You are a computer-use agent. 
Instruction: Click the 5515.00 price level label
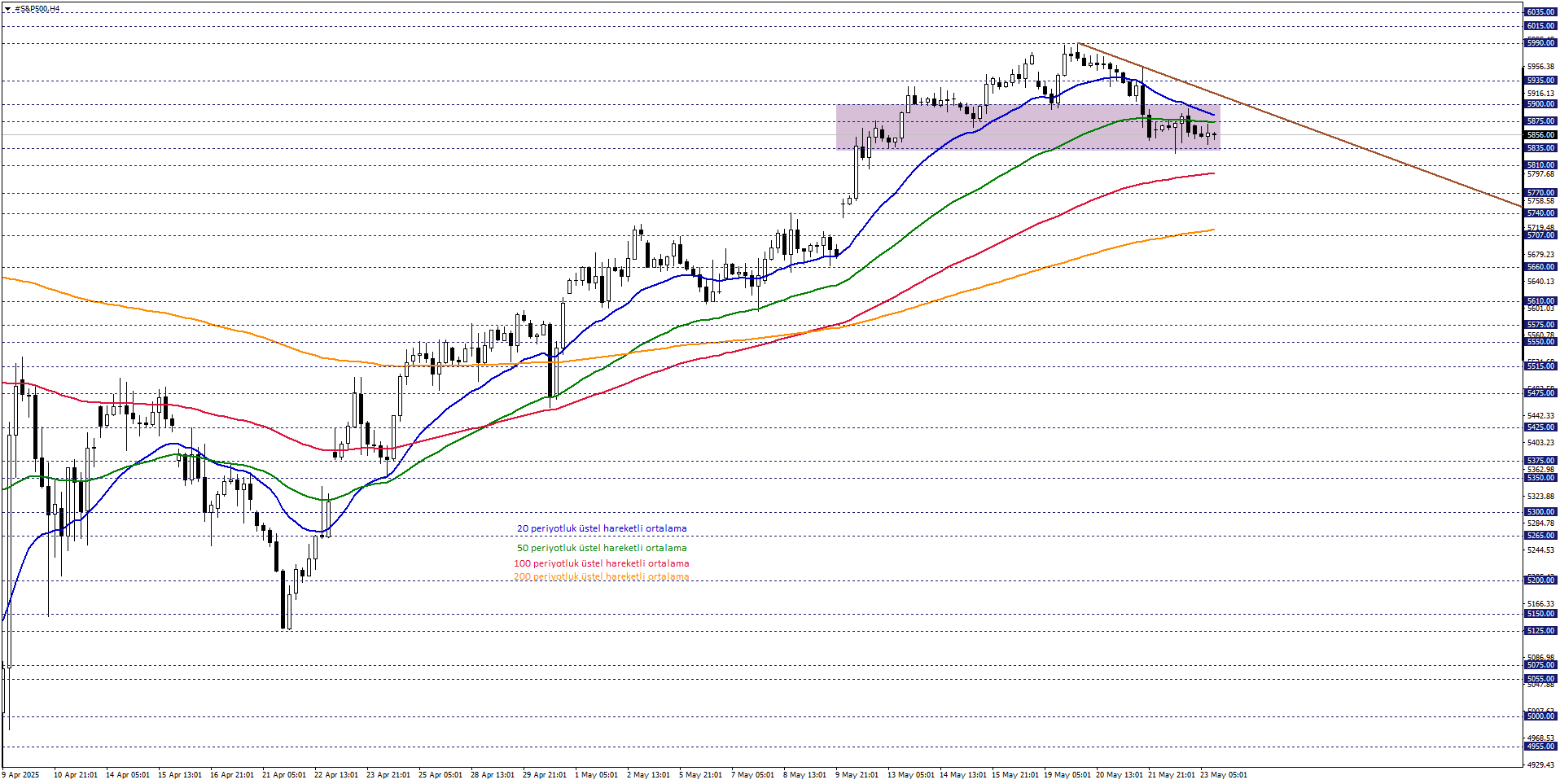pyautogui.click(x=1540, y=366)
